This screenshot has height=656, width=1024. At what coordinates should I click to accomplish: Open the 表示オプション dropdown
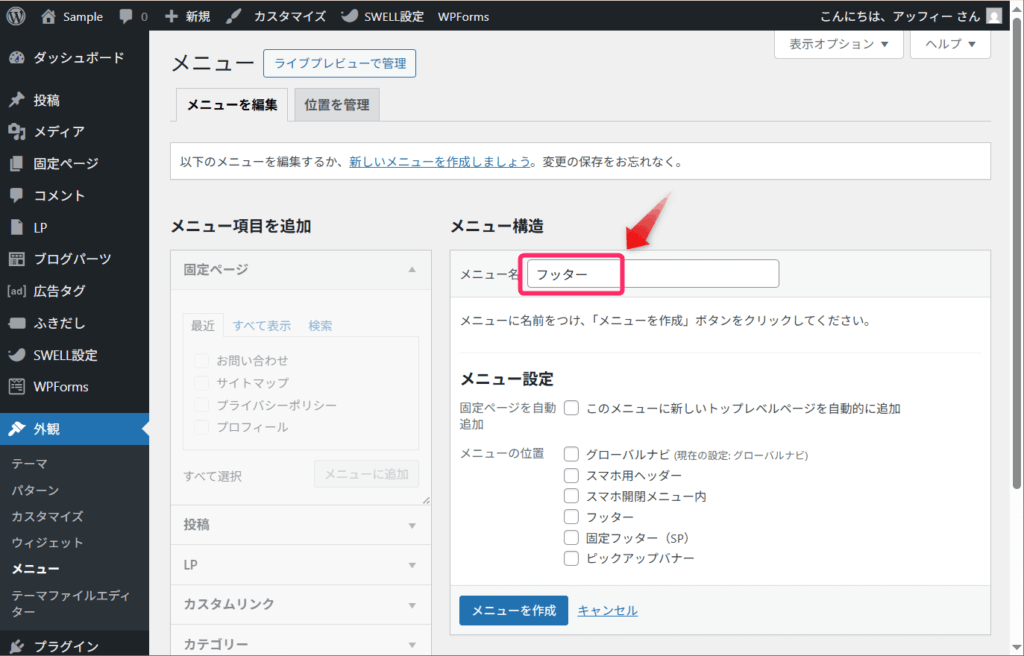[839, 44]
